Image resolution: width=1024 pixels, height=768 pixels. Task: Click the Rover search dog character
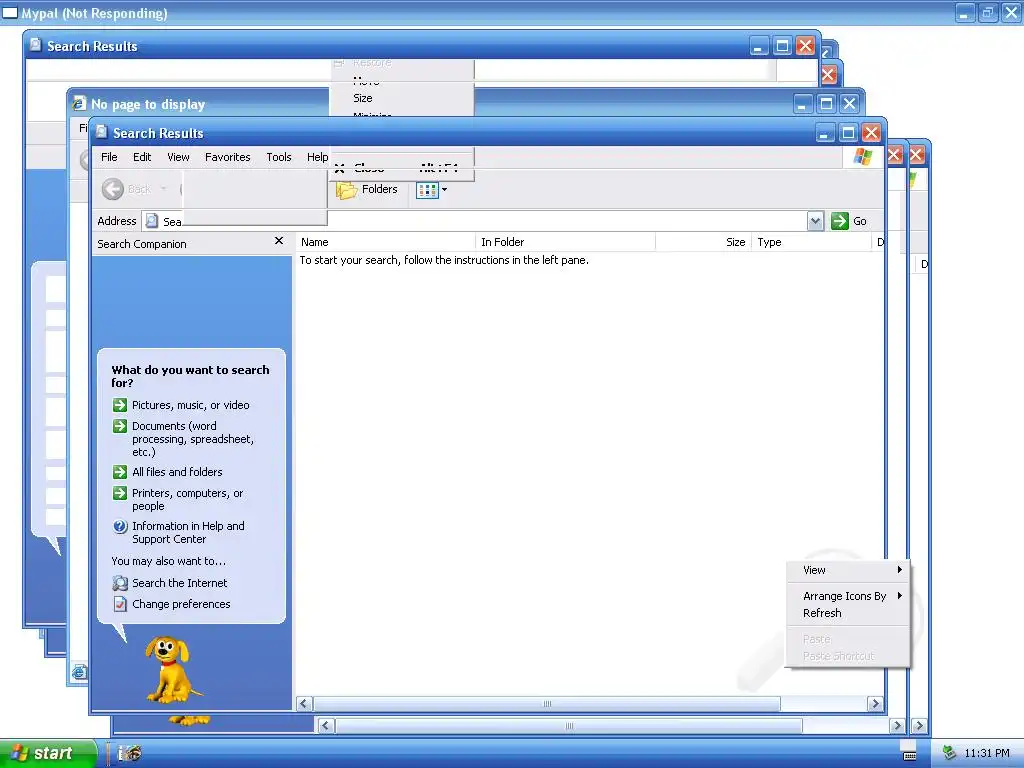point(172,669)
